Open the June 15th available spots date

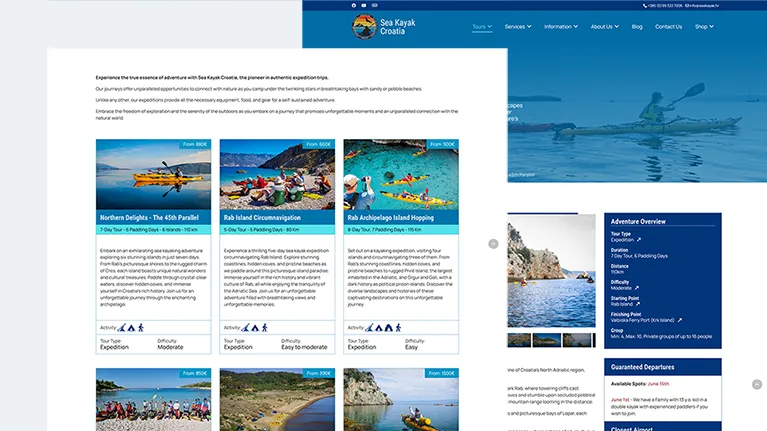point(658,384)
